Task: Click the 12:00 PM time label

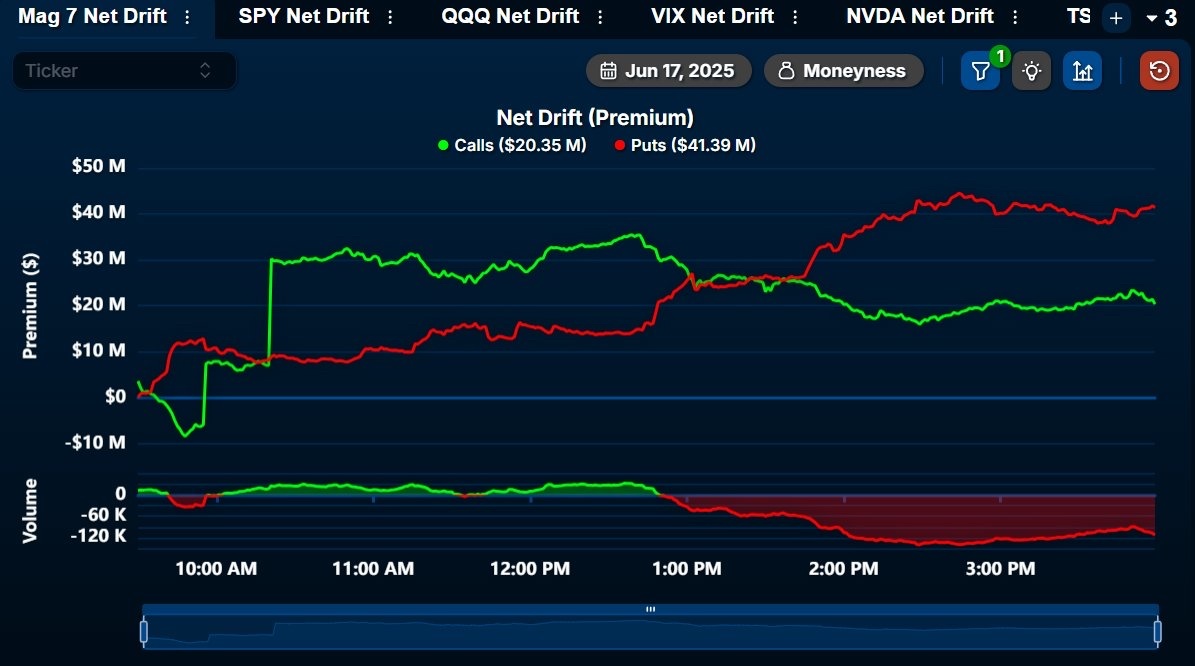Action: pos(530,568)
